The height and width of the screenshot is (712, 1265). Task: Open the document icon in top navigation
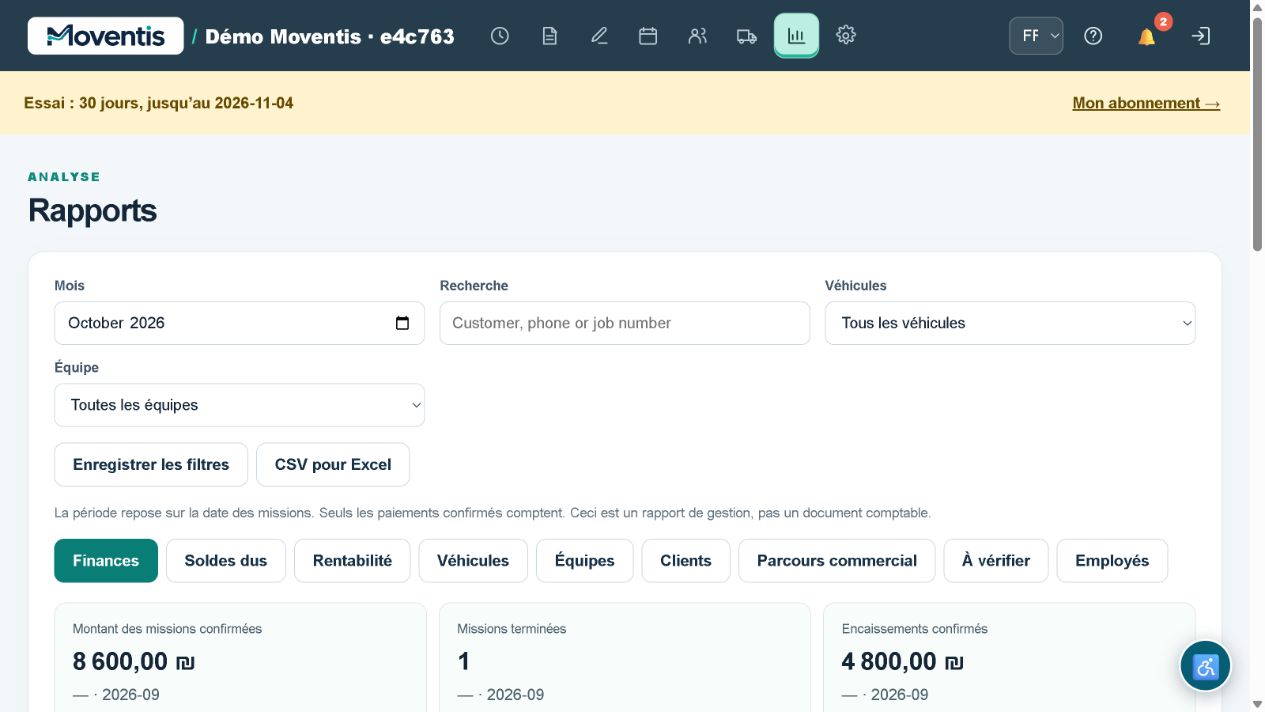pos(549,36)
